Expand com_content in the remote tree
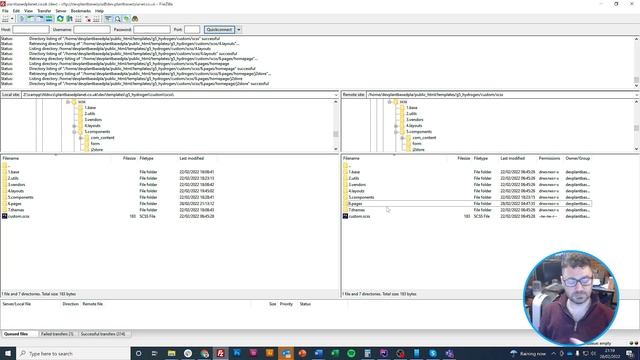The image size is (640, 360). tap(402, 138)
